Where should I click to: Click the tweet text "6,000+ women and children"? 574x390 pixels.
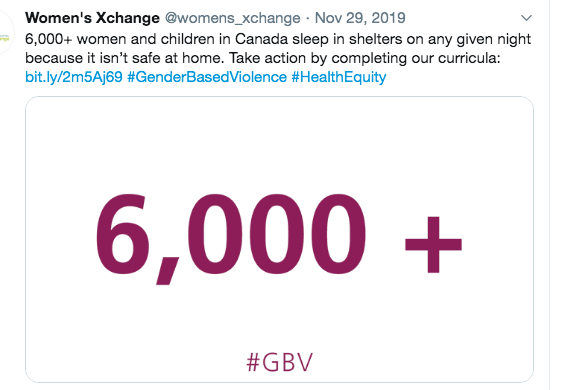(116, 39)
